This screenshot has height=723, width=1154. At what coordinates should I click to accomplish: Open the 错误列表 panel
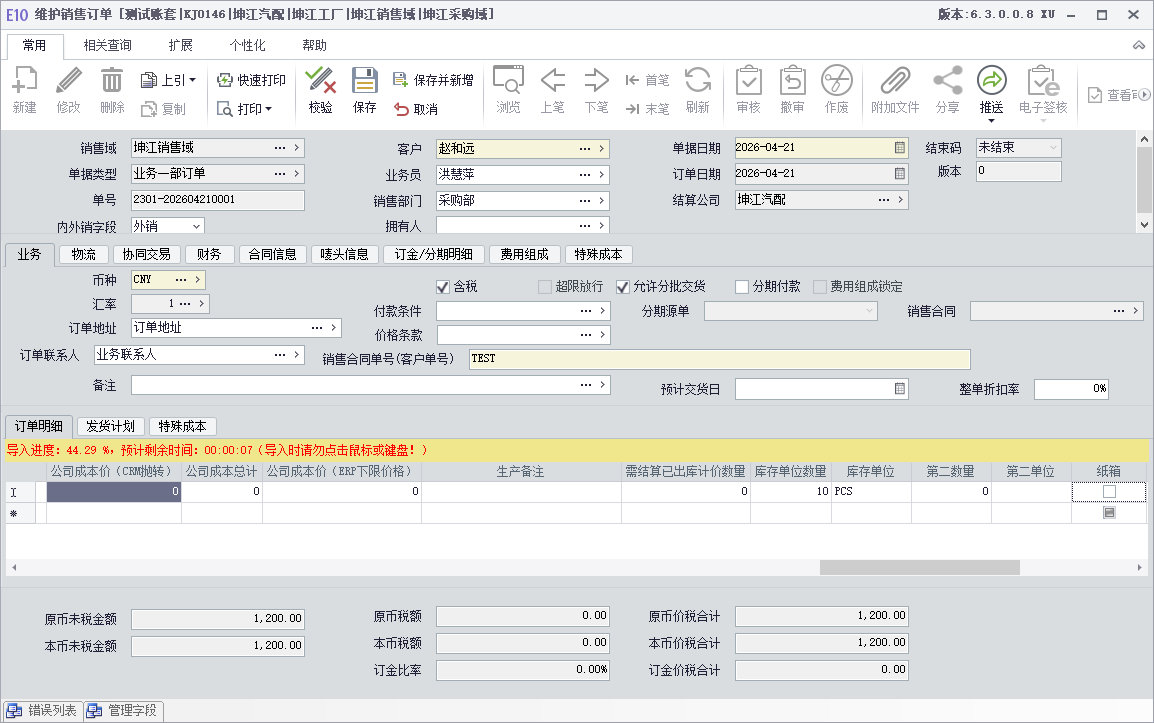pyautogui.click(x=43, y=710)
